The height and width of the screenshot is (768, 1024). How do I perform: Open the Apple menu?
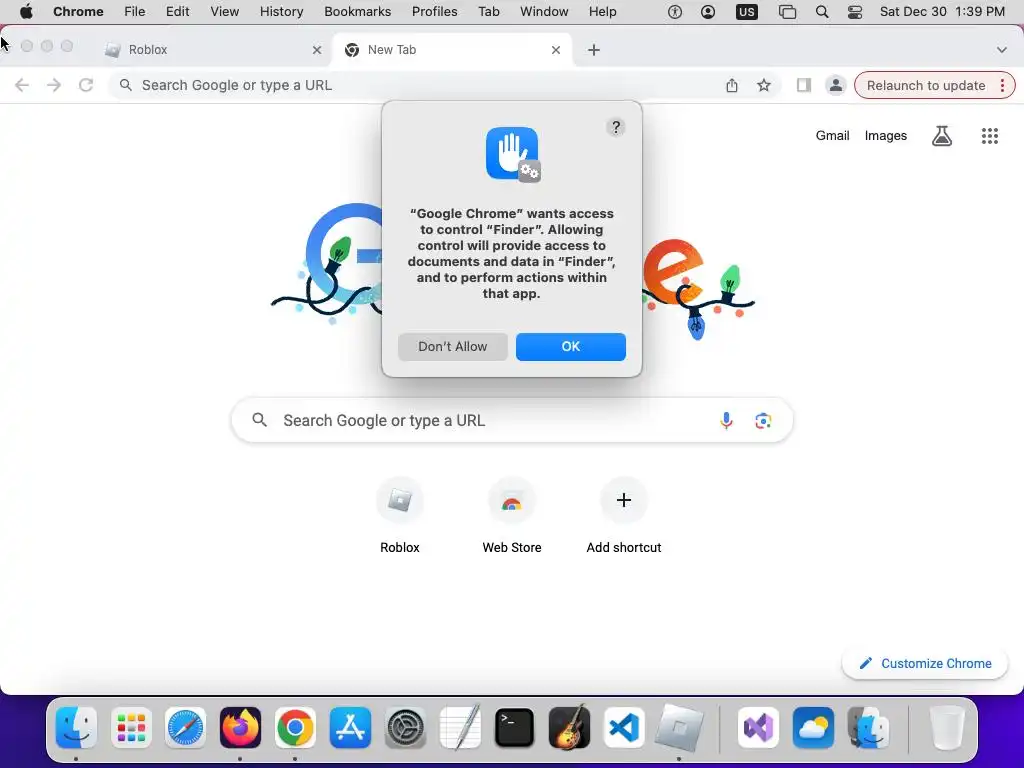[x=26, y=12]
